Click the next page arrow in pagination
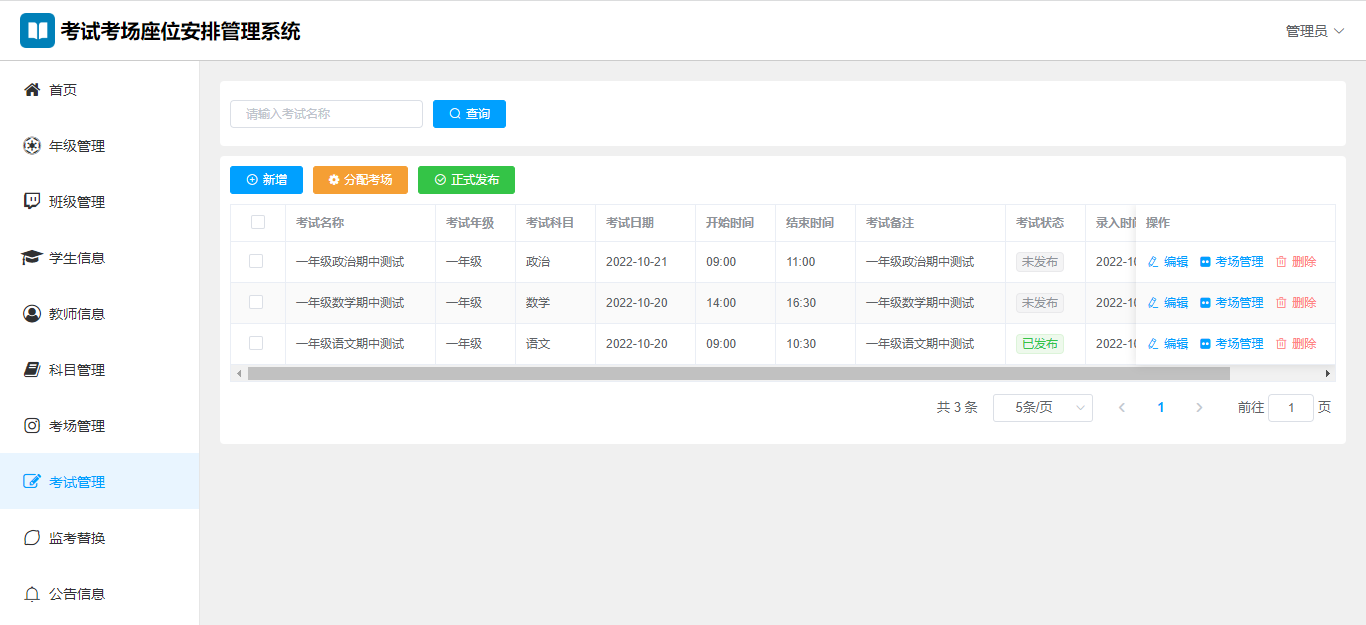This screenshot has height=625, width=1366. (1199, 408)
